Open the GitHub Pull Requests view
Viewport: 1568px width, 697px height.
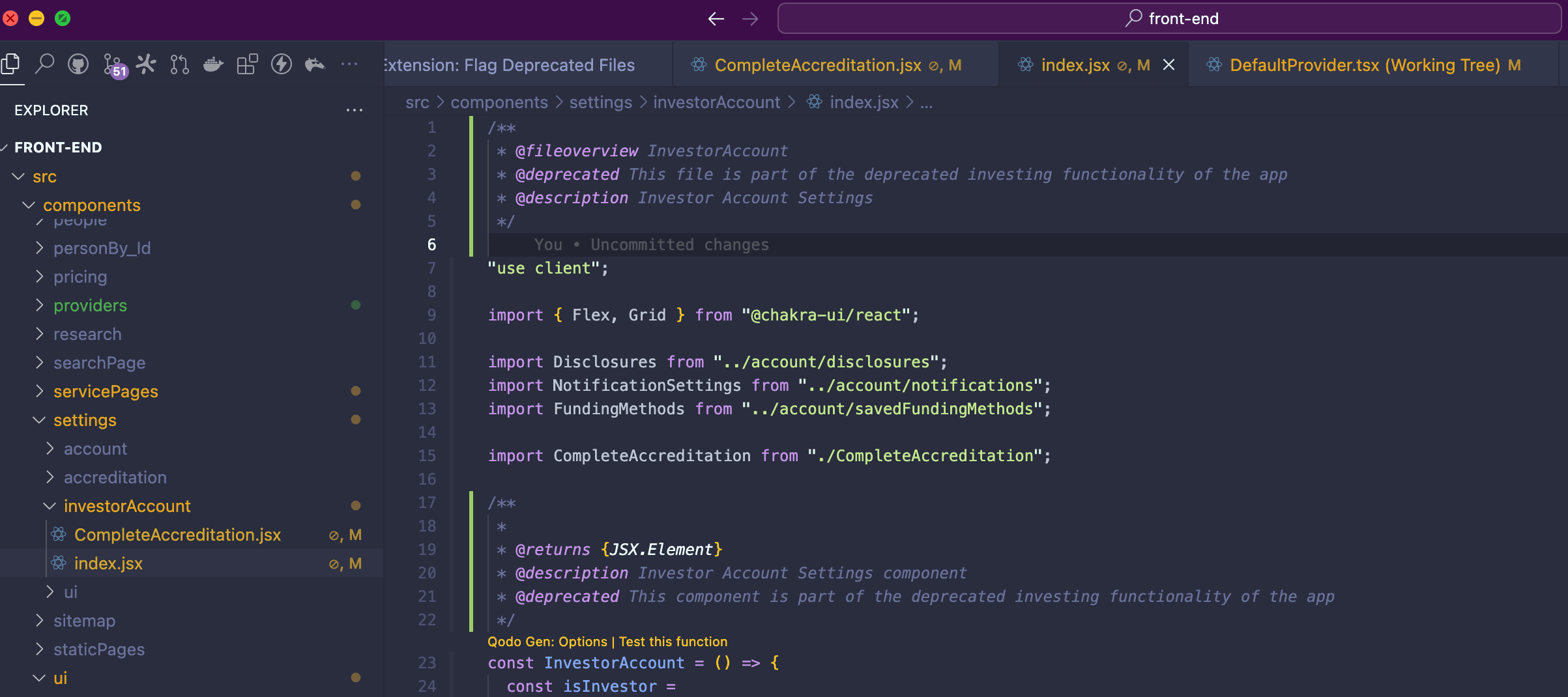click(179, 64)
